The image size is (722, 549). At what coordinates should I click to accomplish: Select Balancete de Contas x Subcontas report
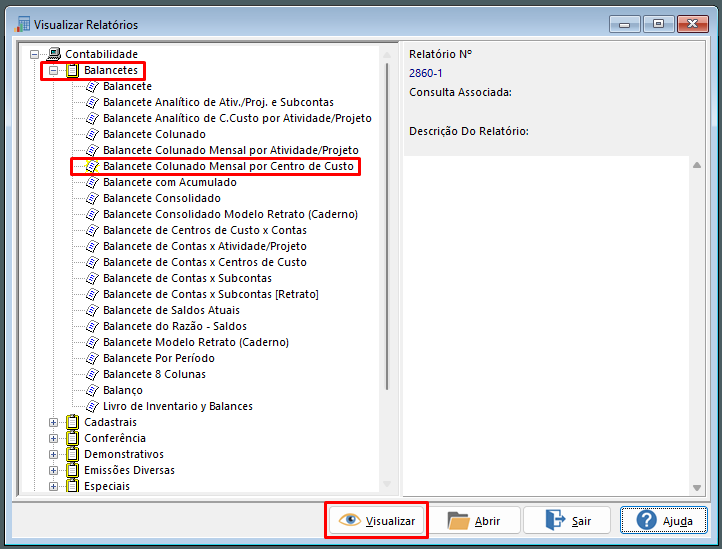[x=187, y=278]
